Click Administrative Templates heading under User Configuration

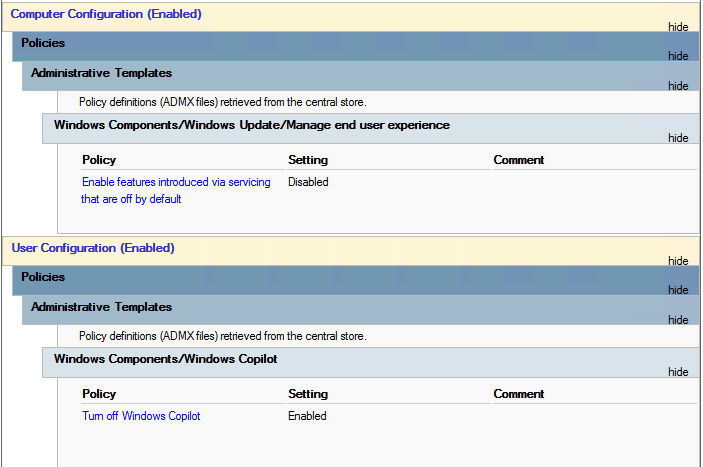tap(101, 307)
